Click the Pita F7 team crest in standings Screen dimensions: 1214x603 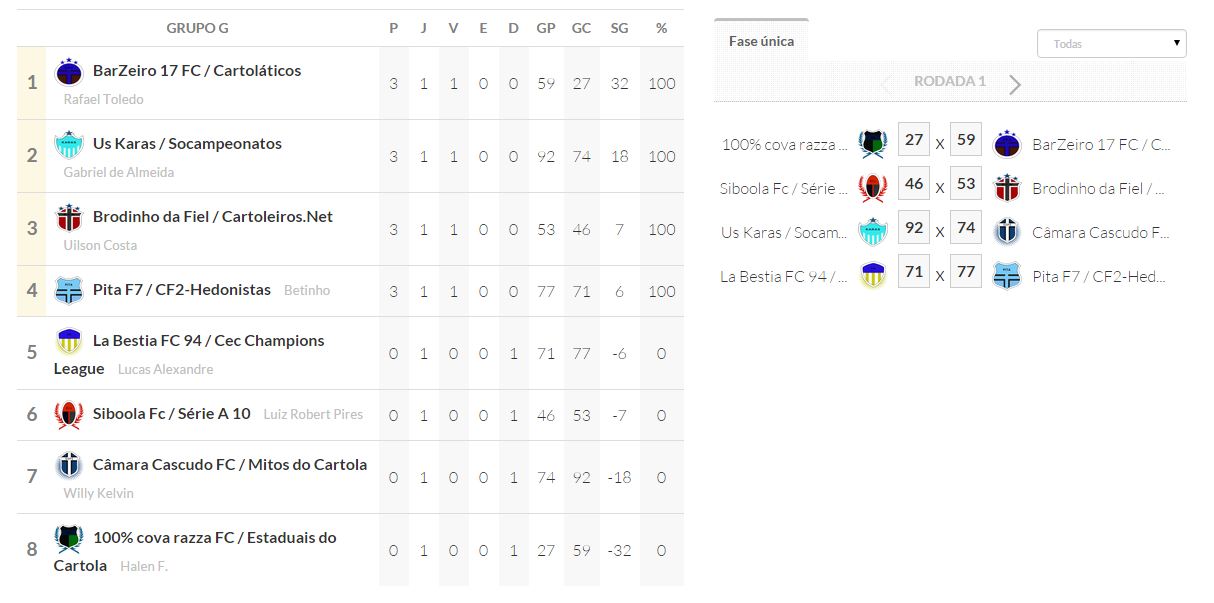tap(68, 290)
